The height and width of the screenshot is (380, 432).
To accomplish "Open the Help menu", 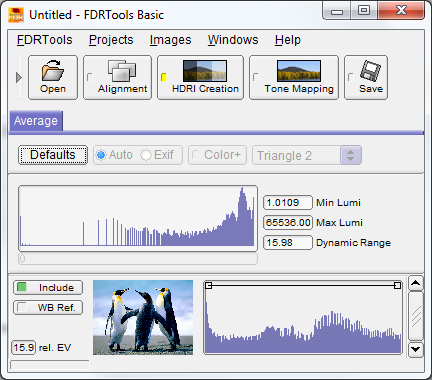I will point(288,40).
